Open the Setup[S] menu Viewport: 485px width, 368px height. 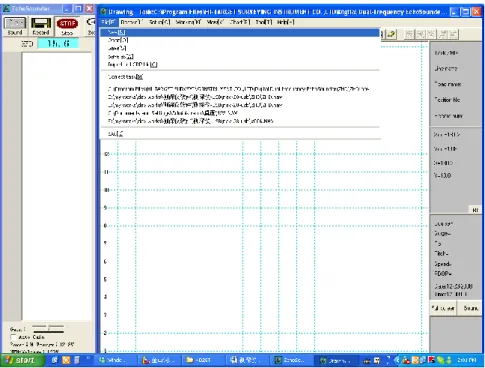tap(159, 22)
